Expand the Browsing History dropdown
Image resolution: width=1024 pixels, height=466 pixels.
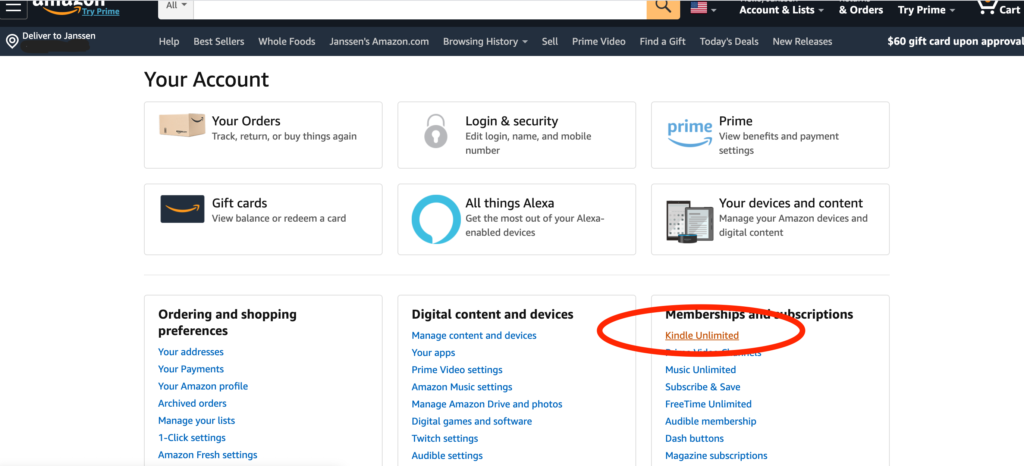coord(485,42)
